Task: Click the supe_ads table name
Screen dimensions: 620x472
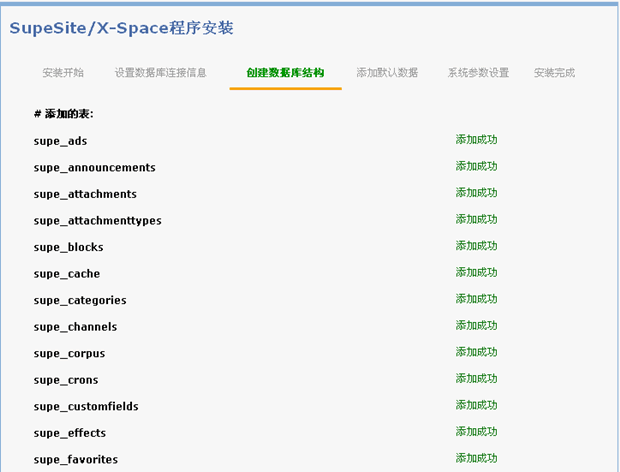Action: [60, 141]
